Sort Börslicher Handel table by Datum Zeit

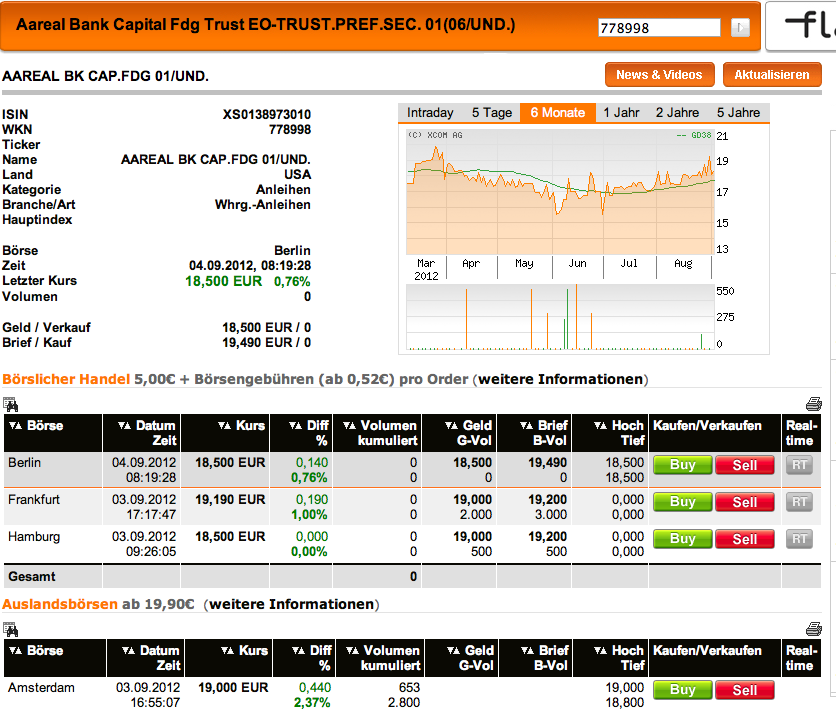(147, 432)
